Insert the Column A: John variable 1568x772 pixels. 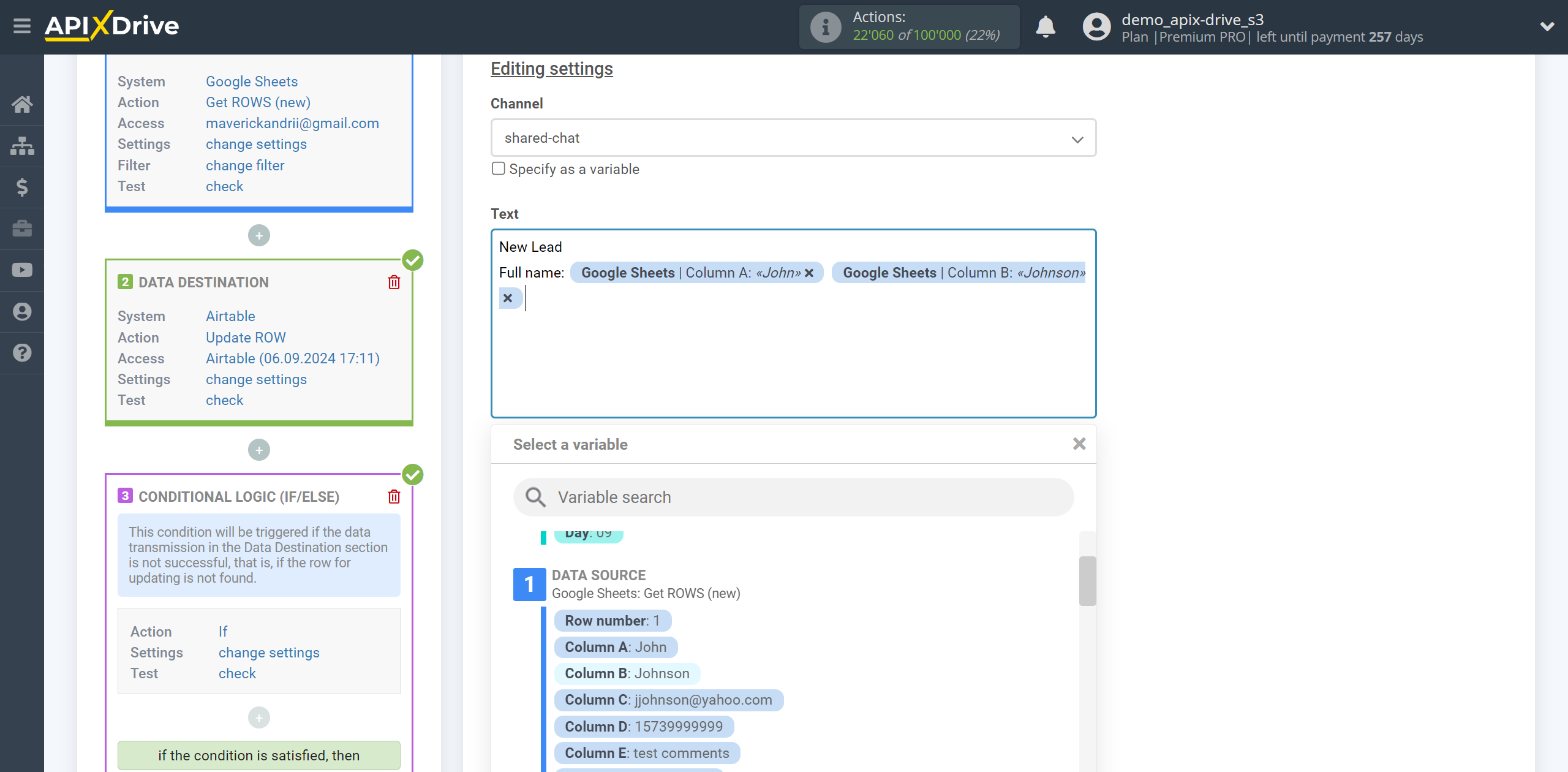pos(616,647)
